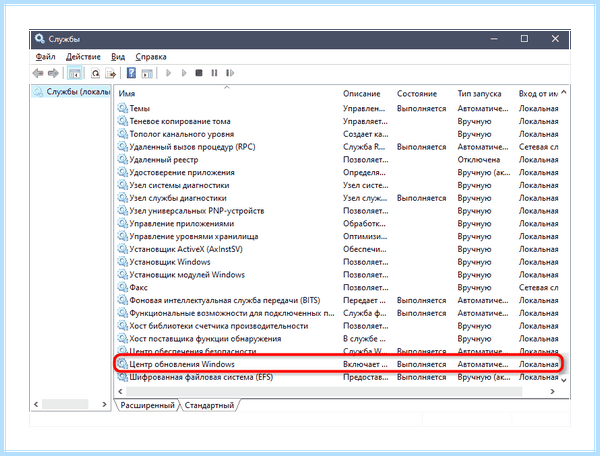This screenshot has height=456, width=600.
Task: Click the Restart service icon
Action: click(230, 73)
